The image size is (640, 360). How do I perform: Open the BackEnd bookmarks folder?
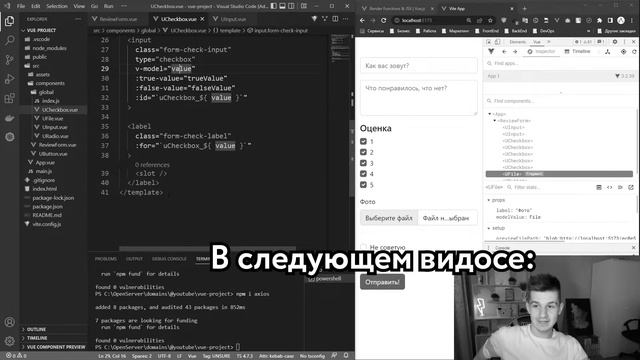coord(516,31)
